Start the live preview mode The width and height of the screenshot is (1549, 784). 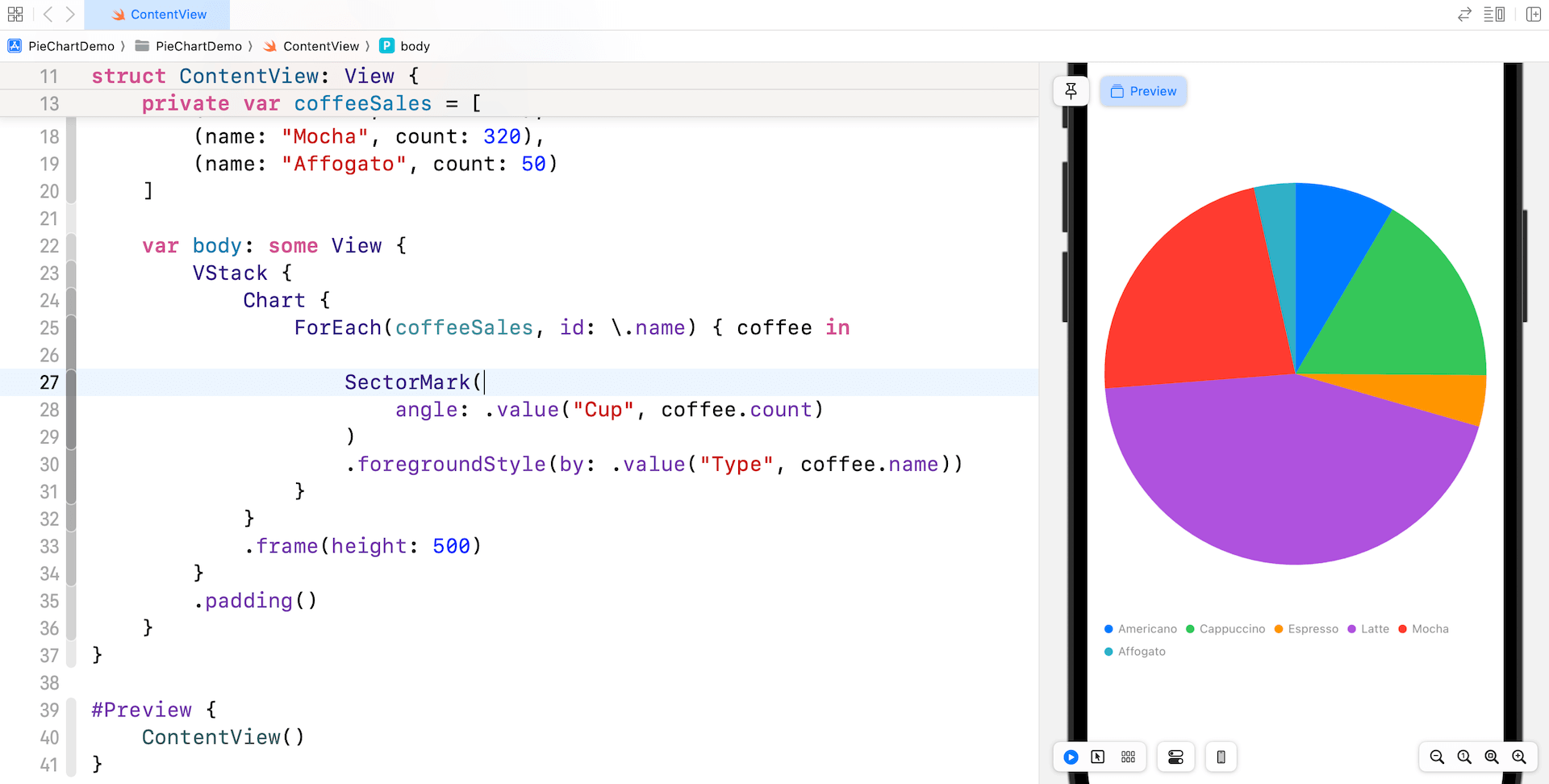[1071, 757]
